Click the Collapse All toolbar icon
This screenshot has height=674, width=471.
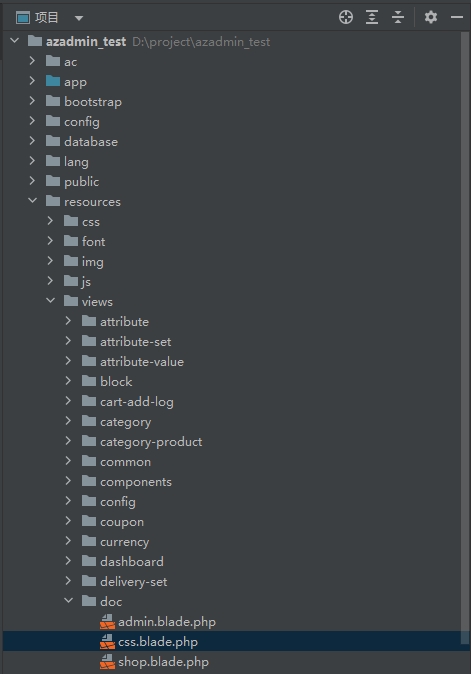(398, 17)
